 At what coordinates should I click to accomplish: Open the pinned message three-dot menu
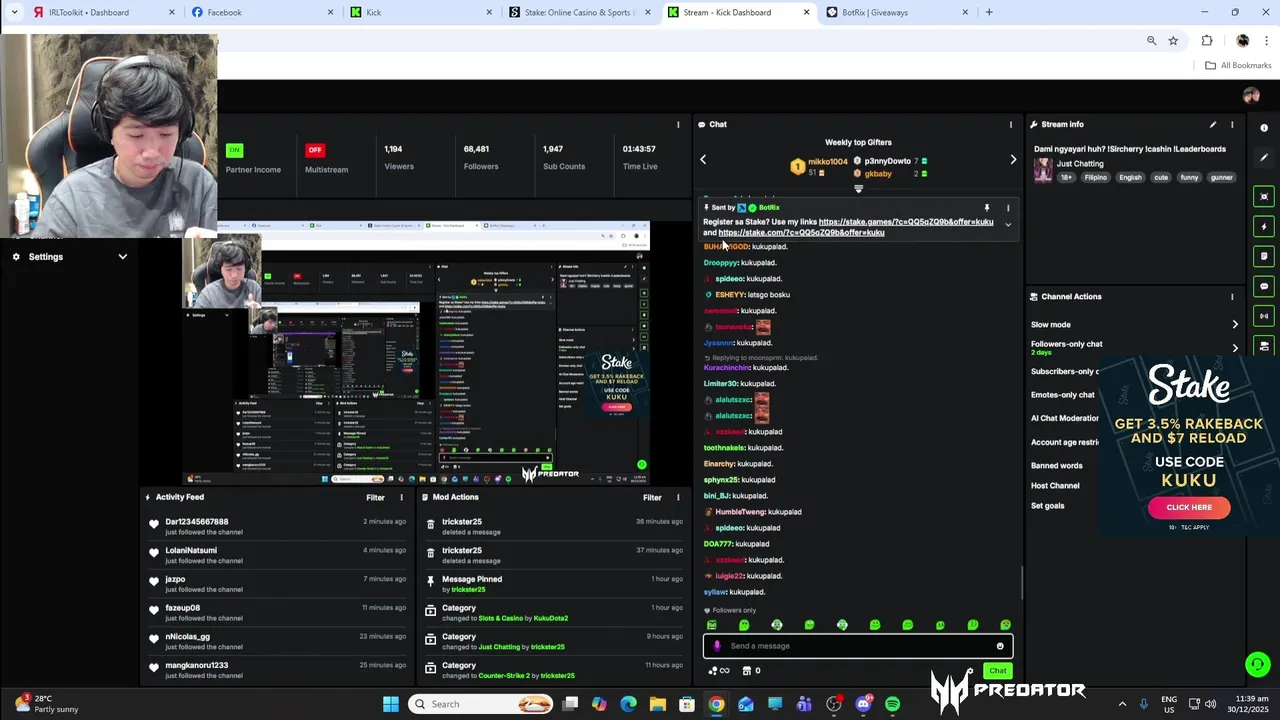pyautogui.click(x=1008, y=208)
